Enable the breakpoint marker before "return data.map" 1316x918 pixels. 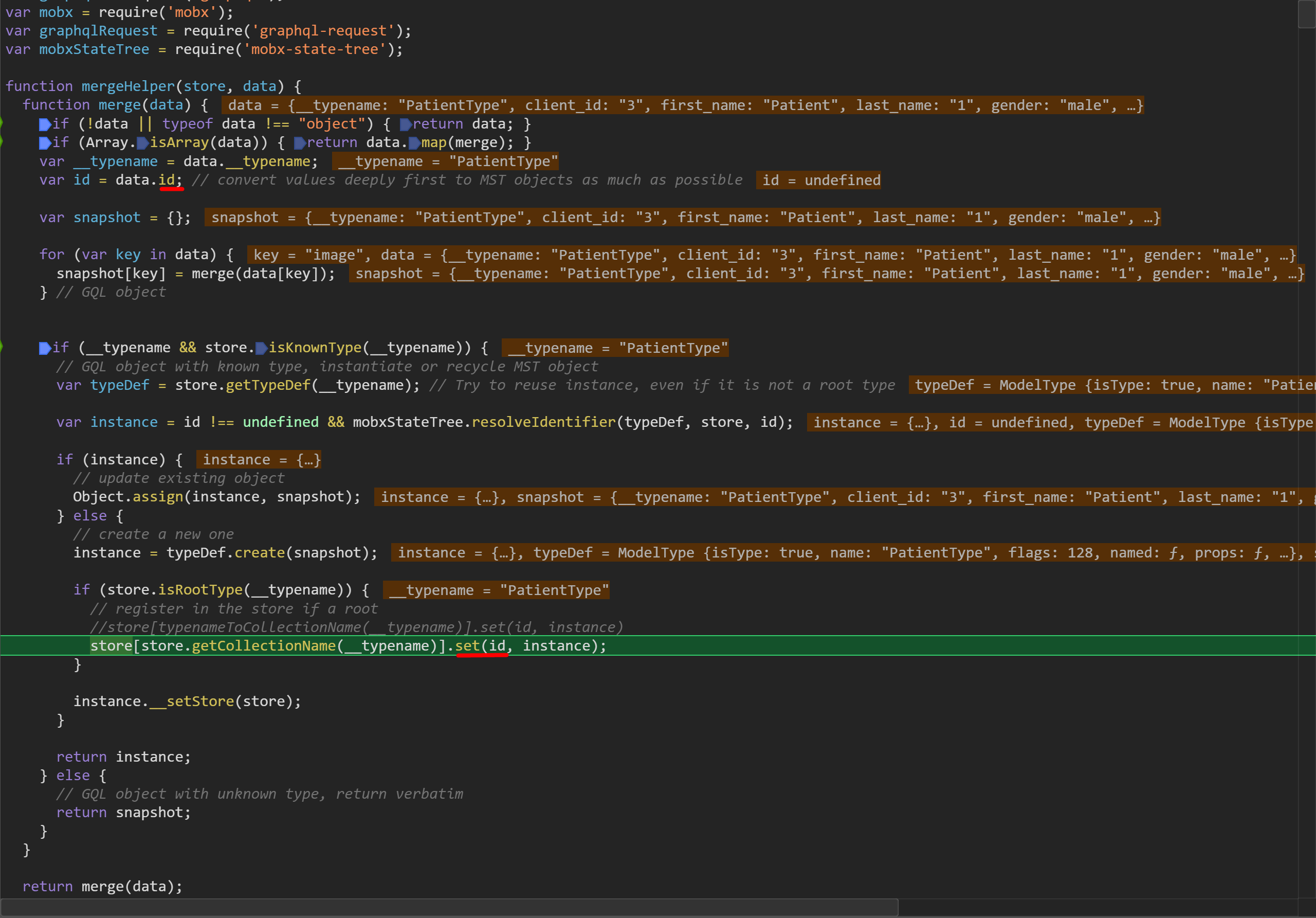(299, 143)
